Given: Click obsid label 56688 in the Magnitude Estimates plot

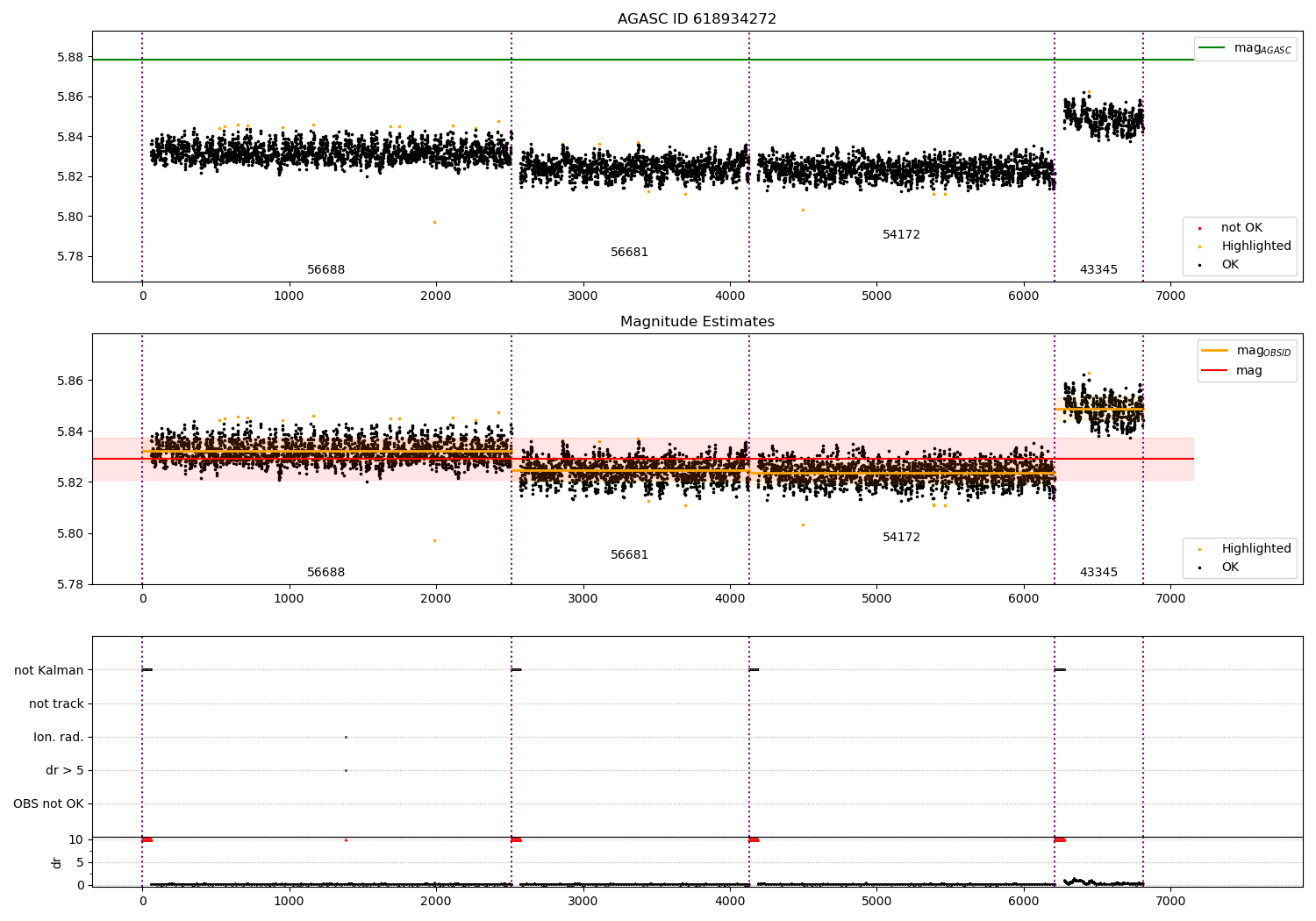Looking at the screenshot, I should pyautogui.click(x=325, y=573).
